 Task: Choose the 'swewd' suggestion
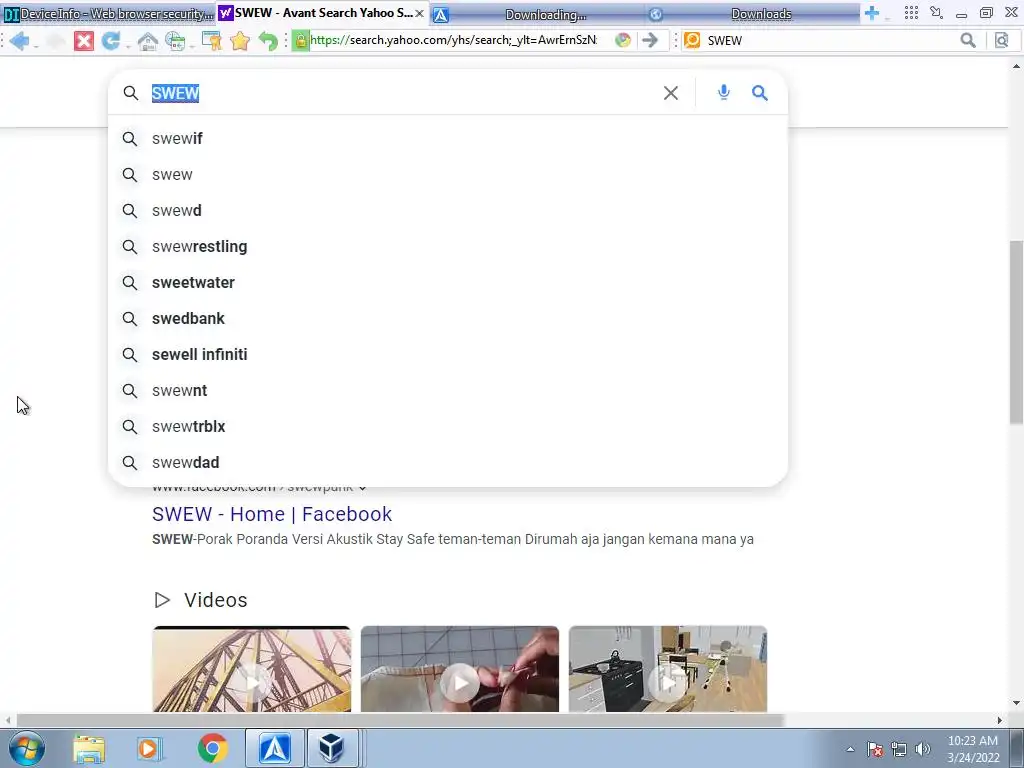click(x=448, y=210)
